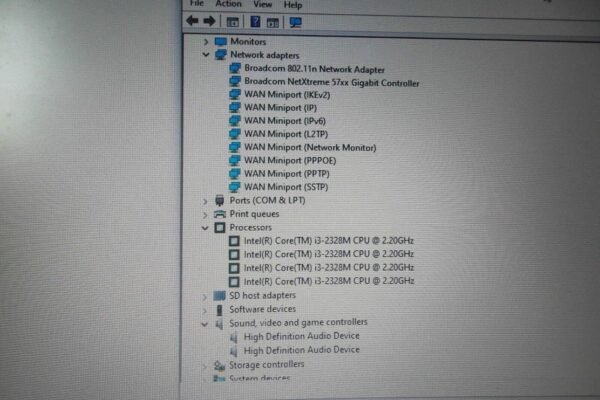The width and height of the screenshot is (600, 400).
Task: Click the show/hide console tree toolbar icon
Action: pos(232,22)
